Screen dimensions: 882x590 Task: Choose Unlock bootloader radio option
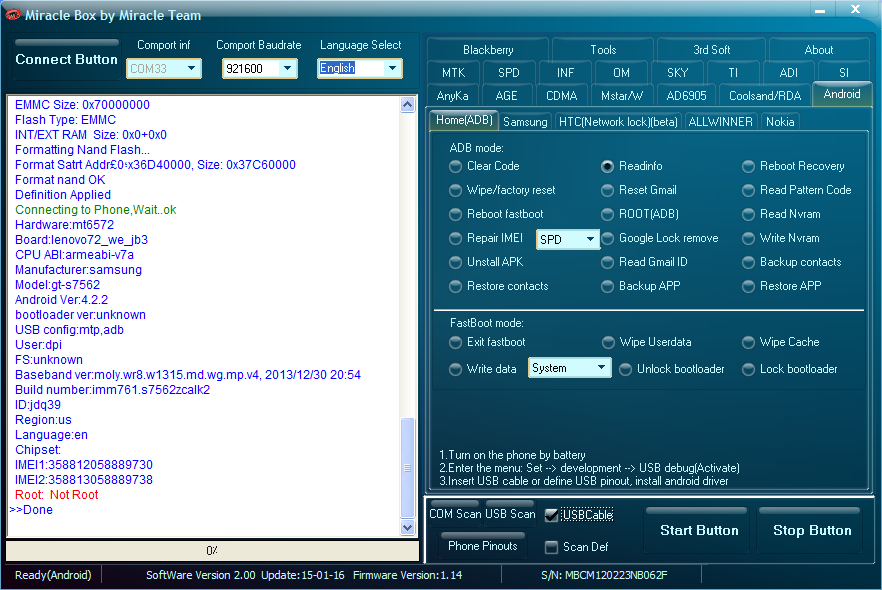click(625, 370)
